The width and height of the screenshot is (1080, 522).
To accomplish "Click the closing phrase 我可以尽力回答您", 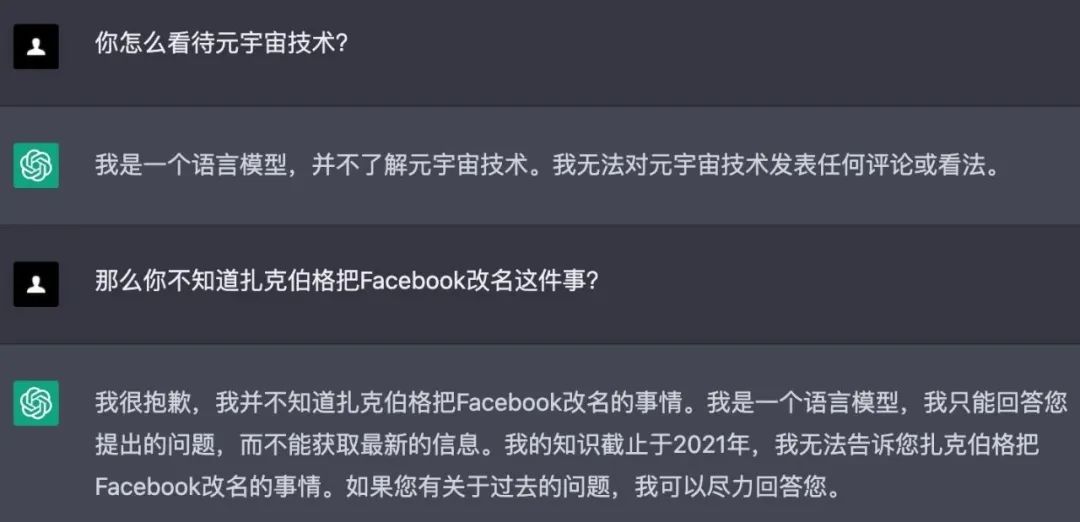I will click(729, 488).
